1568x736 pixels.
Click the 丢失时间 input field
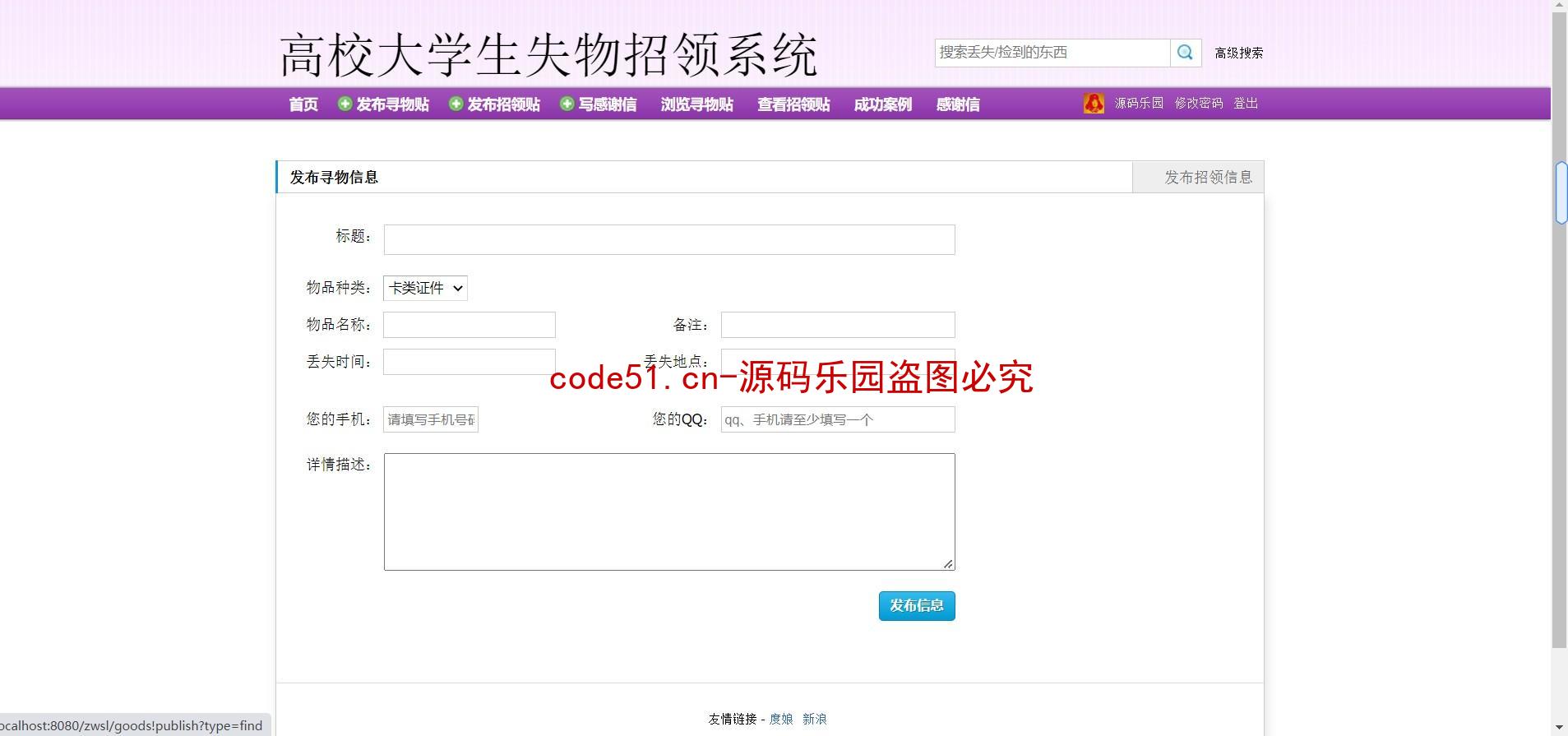click(x=469, y=362)
